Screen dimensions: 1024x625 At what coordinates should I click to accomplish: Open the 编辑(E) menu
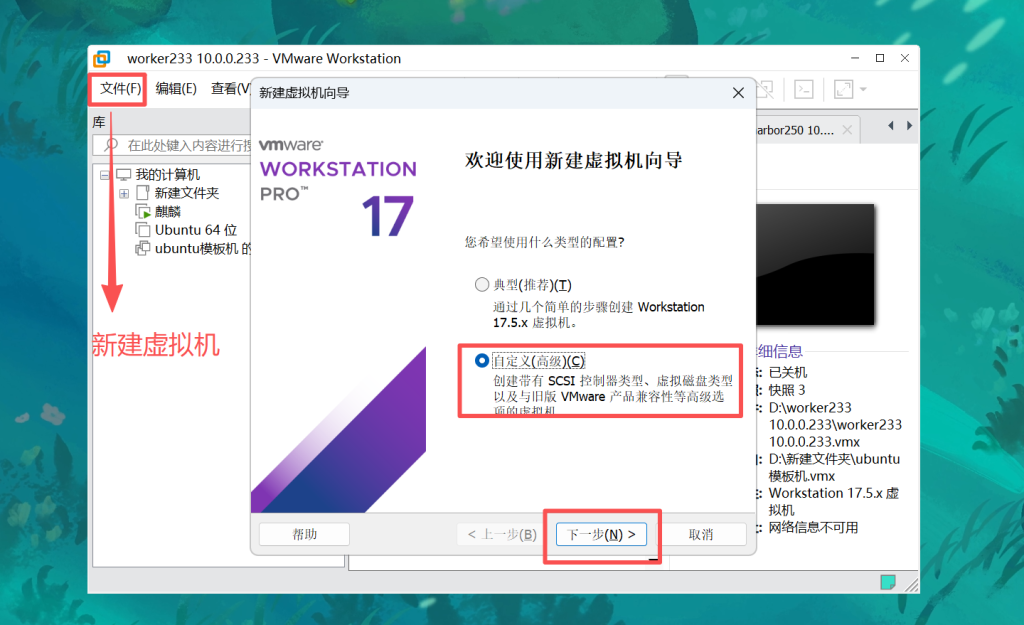[x=176, y=89]
